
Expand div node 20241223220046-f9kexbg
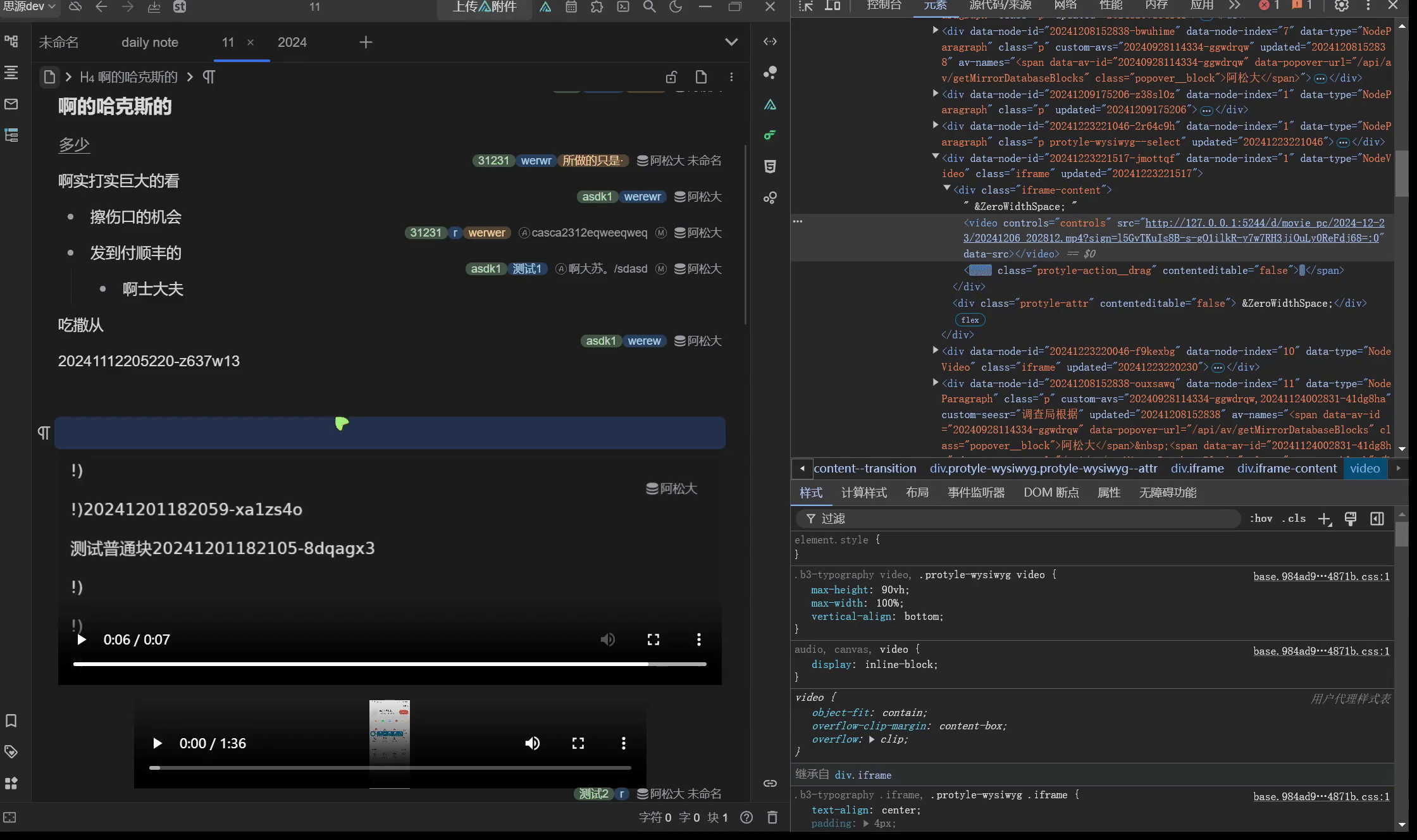pos(935,350)
